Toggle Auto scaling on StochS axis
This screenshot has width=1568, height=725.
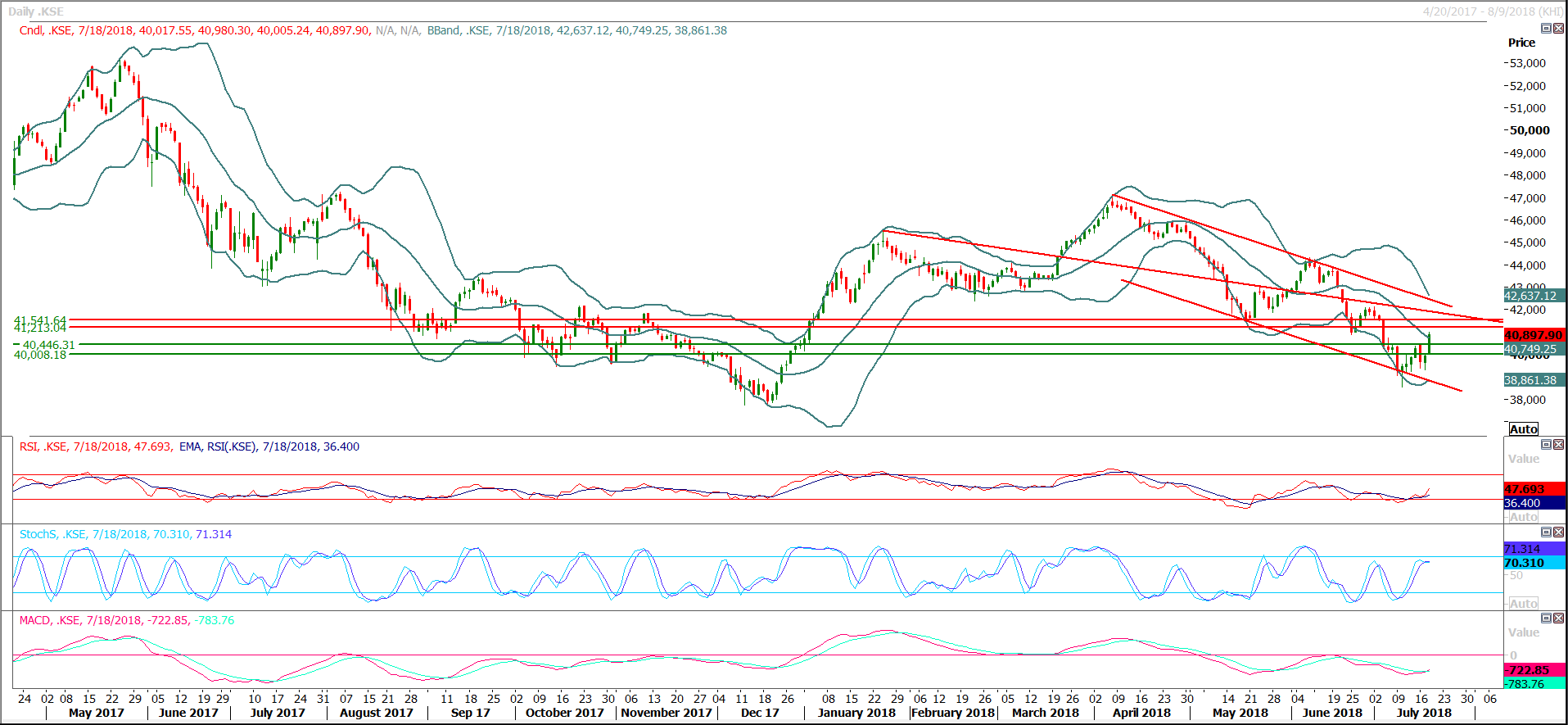coord(1523,604)
